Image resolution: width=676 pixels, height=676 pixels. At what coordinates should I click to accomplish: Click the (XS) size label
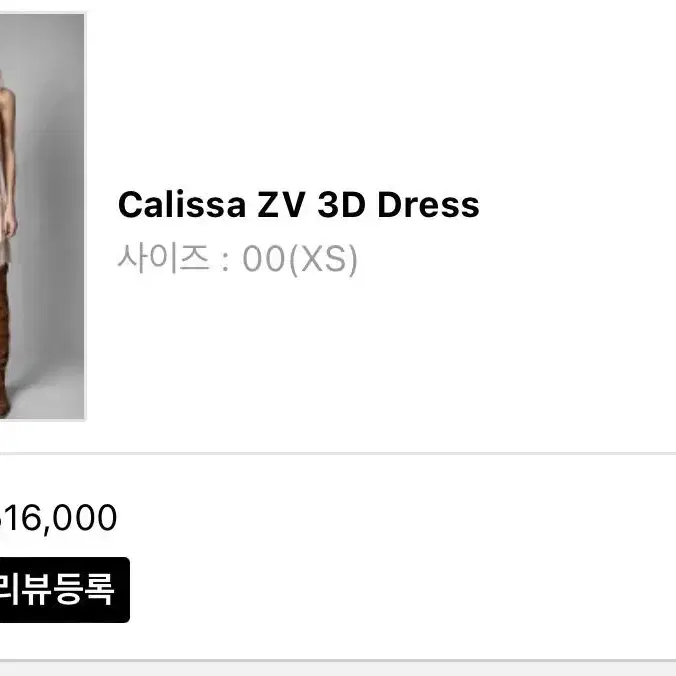(x=323, y=259)
